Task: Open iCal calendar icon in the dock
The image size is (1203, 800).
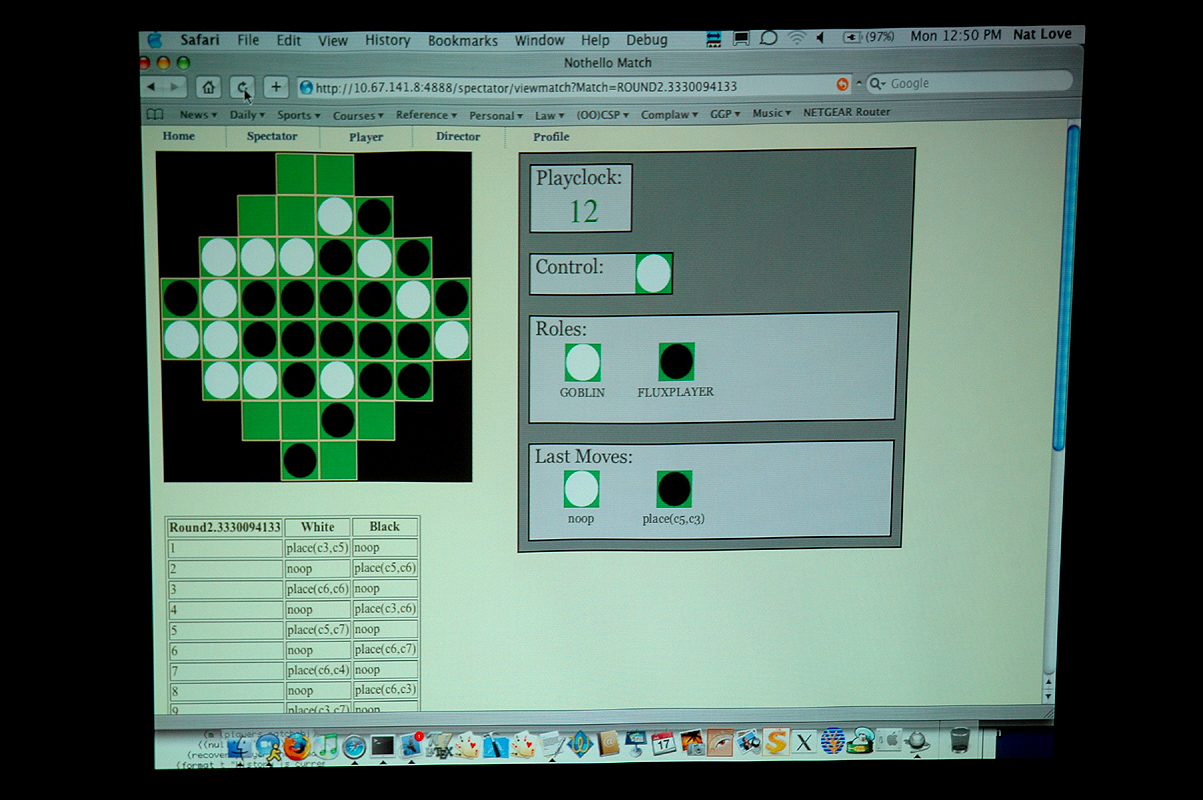Action: (x=663, y=743)
